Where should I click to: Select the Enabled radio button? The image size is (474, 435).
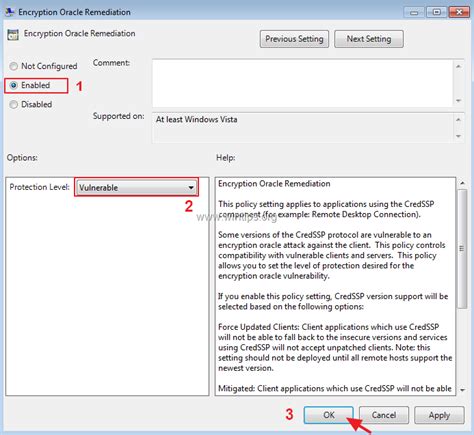coord(13,86)
